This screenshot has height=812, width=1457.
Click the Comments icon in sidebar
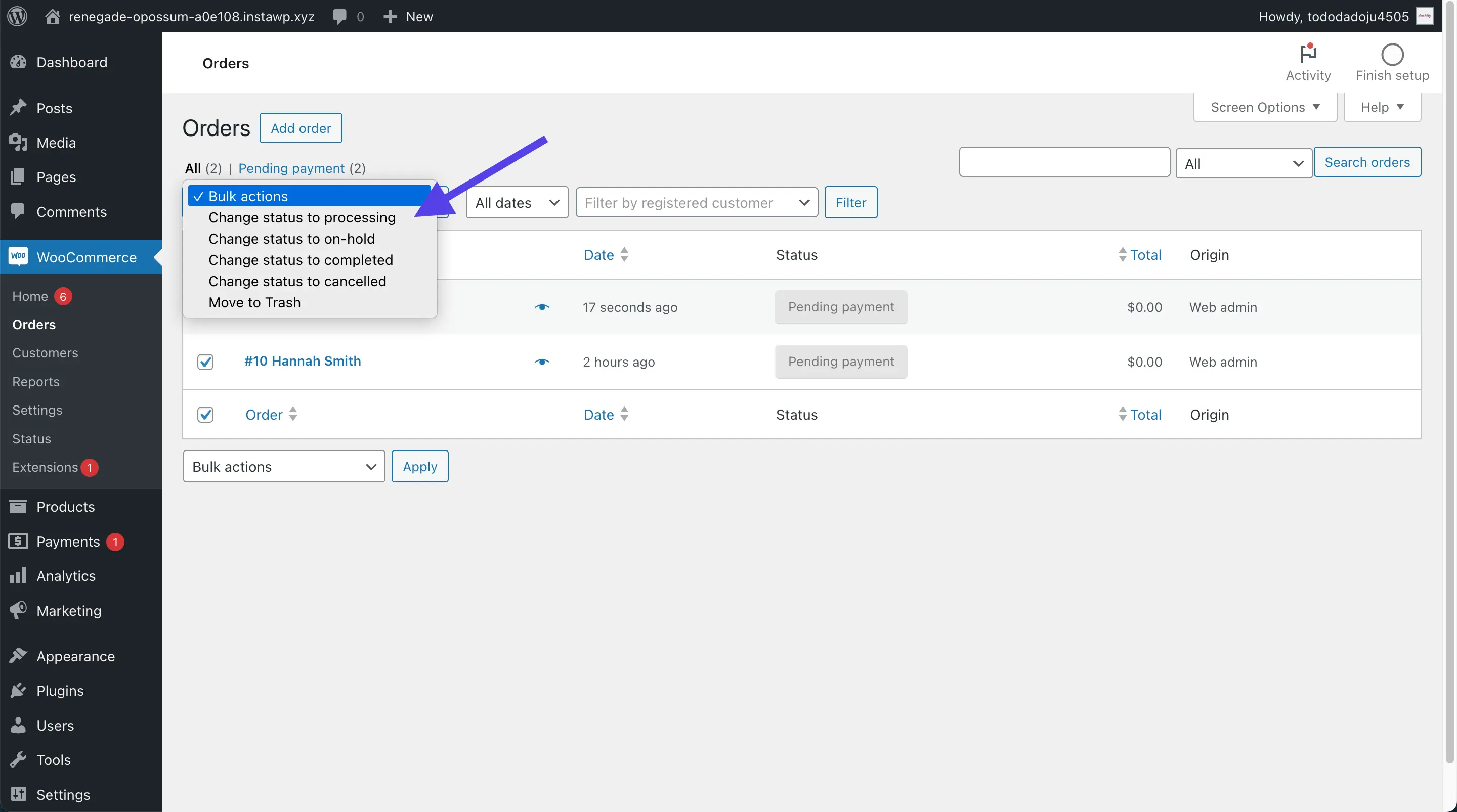[x=19, y=212]
